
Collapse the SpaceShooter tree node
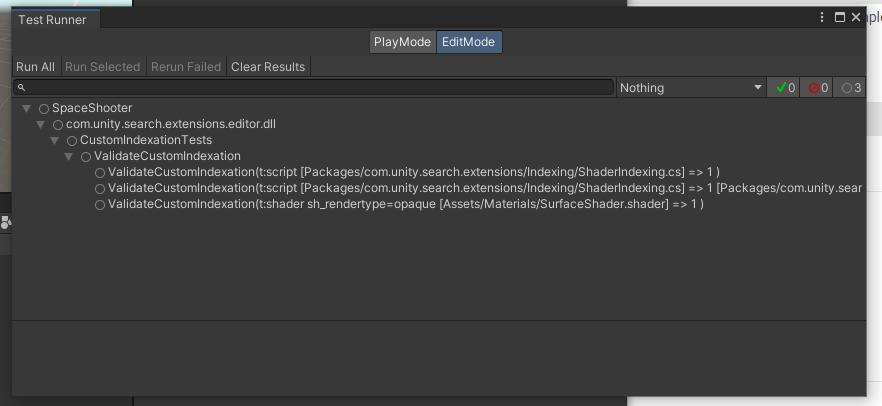click(26, 108)
